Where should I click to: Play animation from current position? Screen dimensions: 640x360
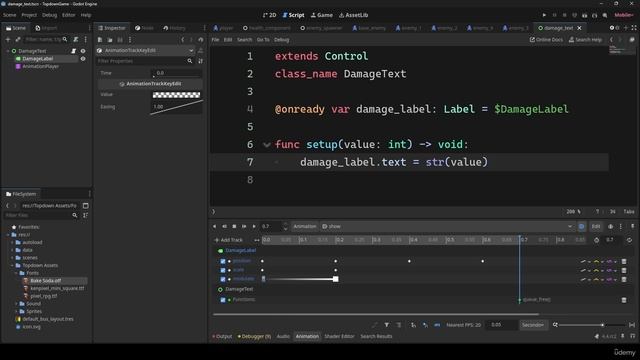coord(254,226)
